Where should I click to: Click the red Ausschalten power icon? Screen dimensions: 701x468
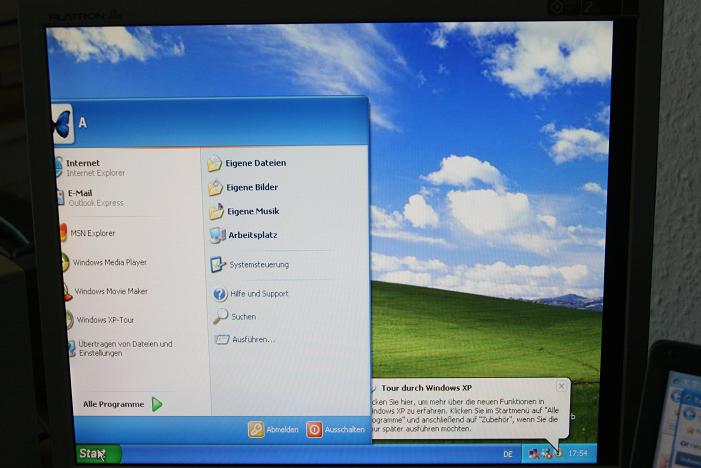click(314, 430)
